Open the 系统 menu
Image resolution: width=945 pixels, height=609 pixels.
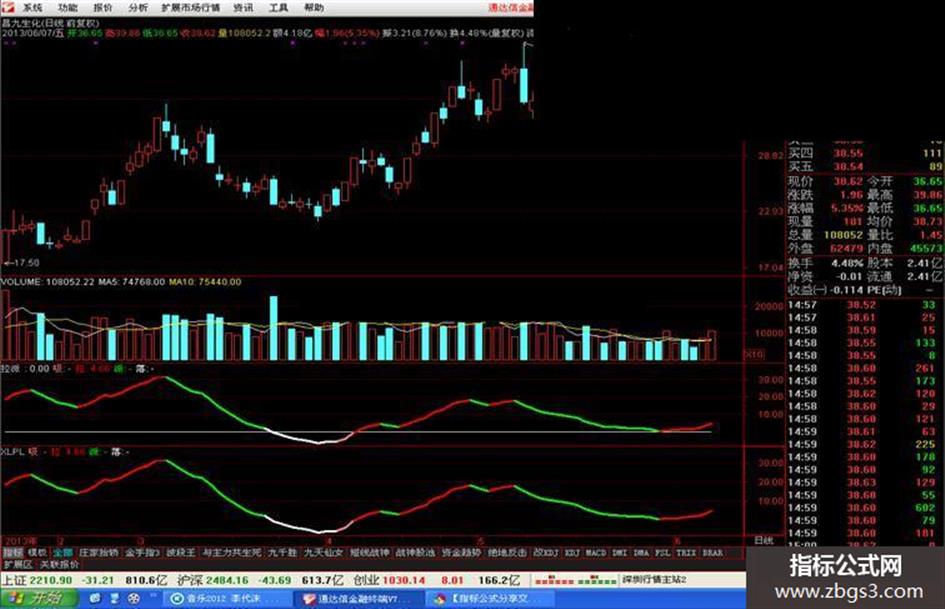click(x=33, y=7)
